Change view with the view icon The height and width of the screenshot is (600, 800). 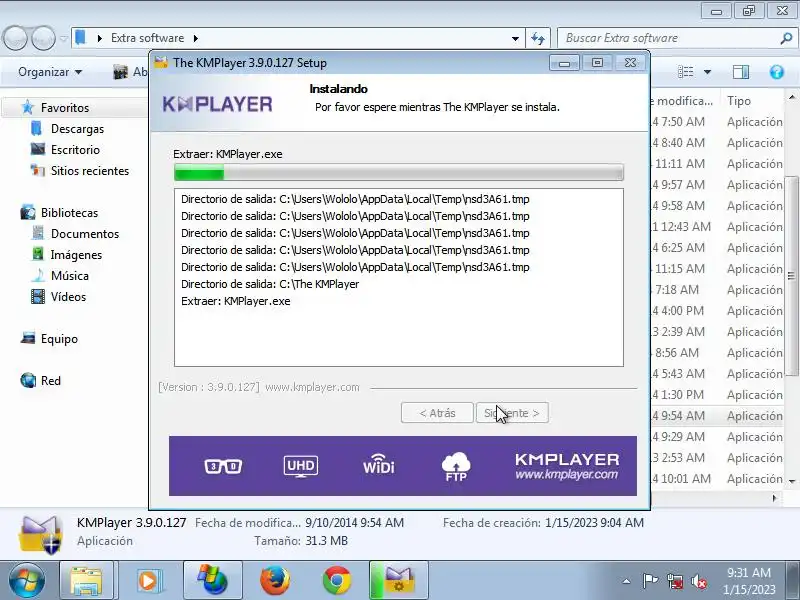pyautogui.click(x=685, y=72)
